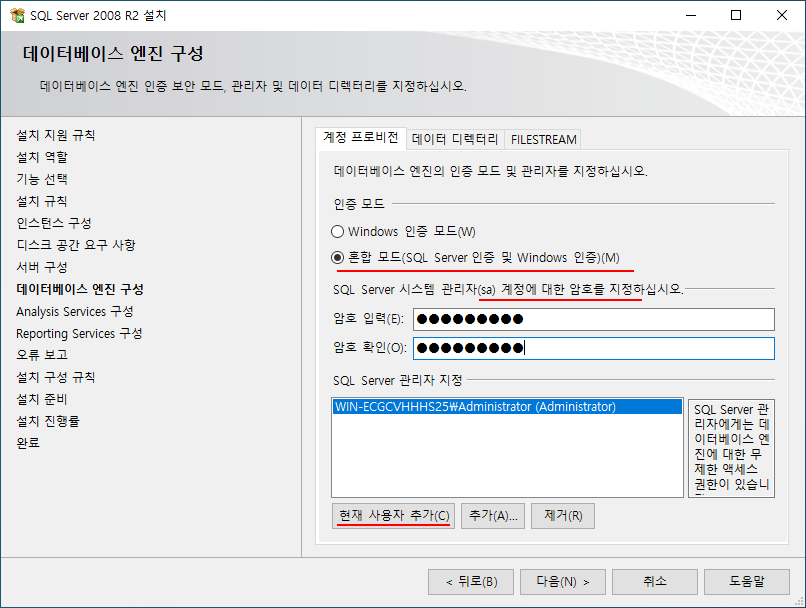
Task: Click the 인스턴스 구성 step
Action: (x=54, y=223)
